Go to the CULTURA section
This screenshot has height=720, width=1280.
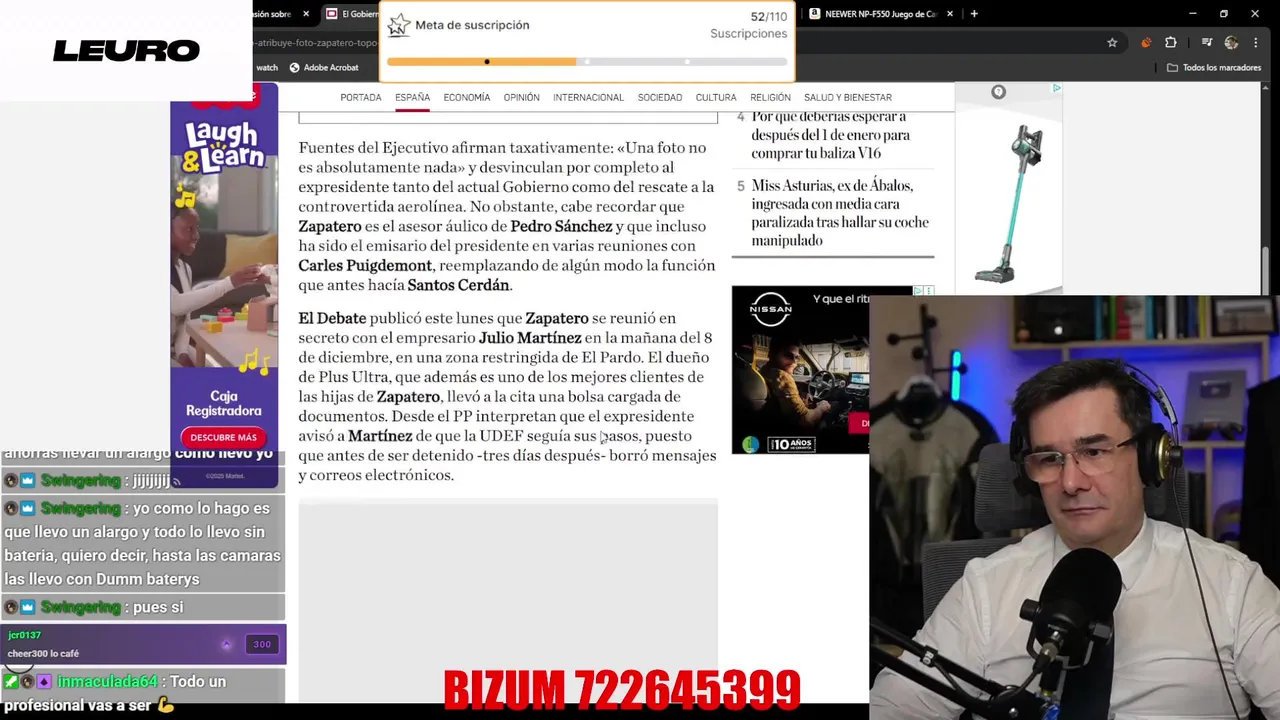716,97
